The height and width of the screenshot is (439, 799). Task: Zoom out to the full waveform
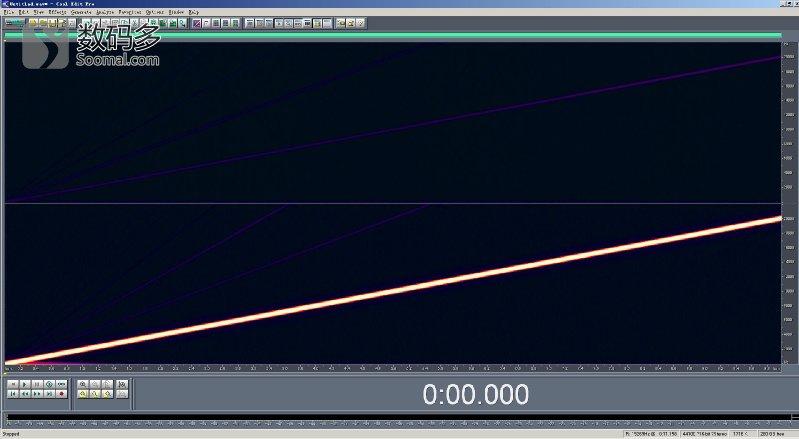pos(107,384)
